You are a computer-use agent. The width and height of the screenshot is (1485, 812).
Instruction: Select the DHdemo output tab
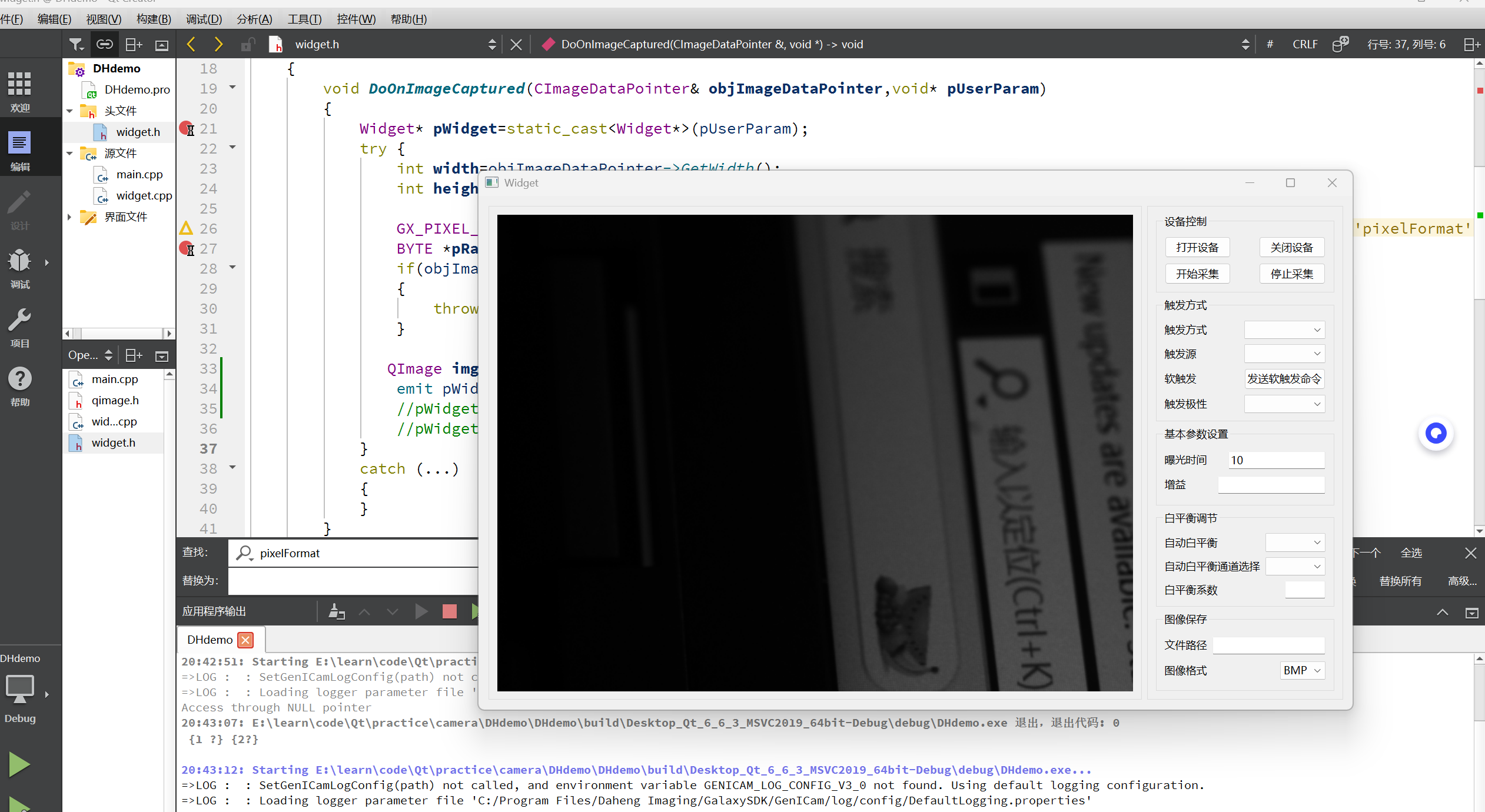(210, 640)
